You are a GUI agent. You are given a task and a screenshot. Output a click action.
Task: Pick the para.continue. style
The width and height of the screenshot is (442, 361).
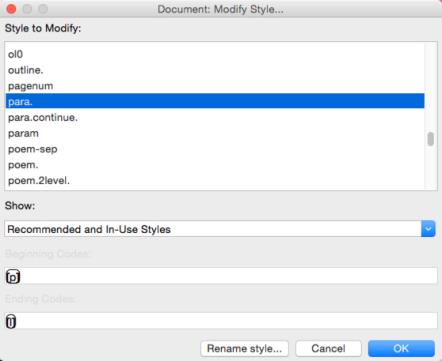[215, 117]
